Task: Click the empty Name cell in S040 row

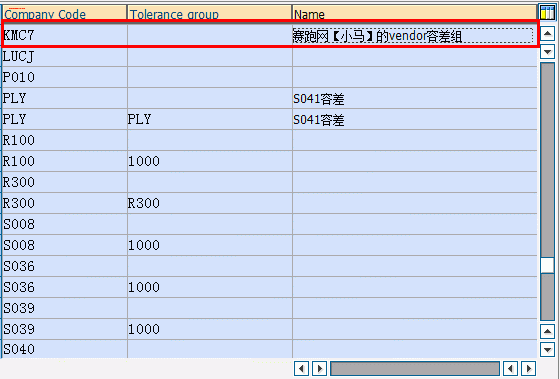Action: [x=415, y=349]
